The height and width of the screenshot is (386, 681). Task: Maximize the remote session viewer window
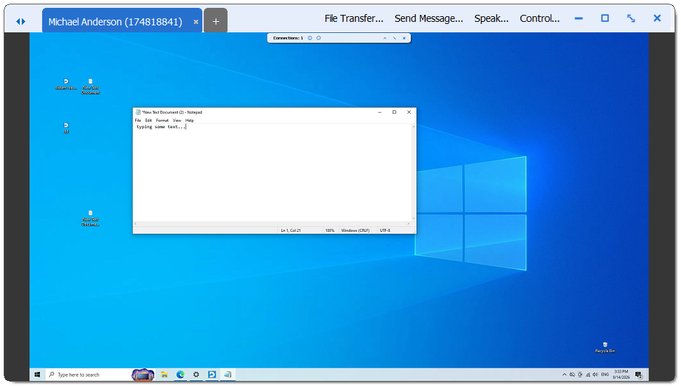(605, 18)
